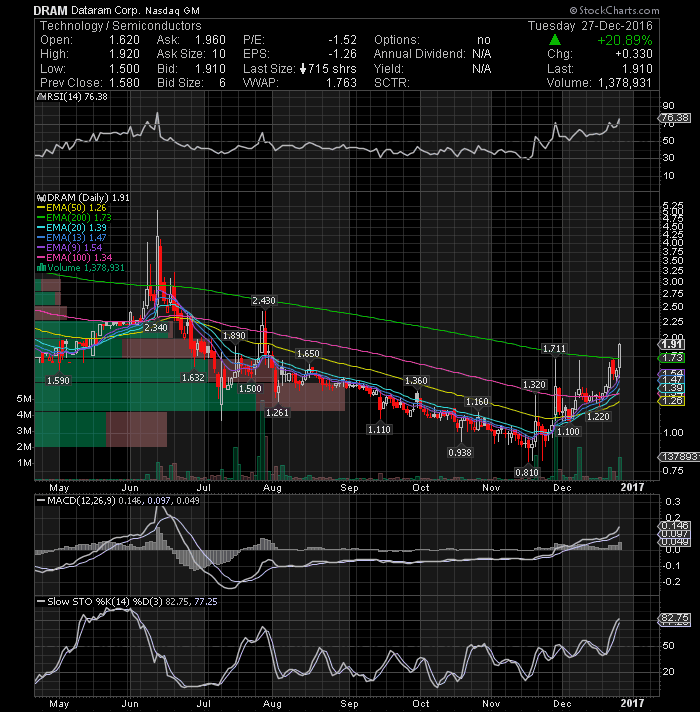Click the Dataram Corp. company name

click(106, 10)
